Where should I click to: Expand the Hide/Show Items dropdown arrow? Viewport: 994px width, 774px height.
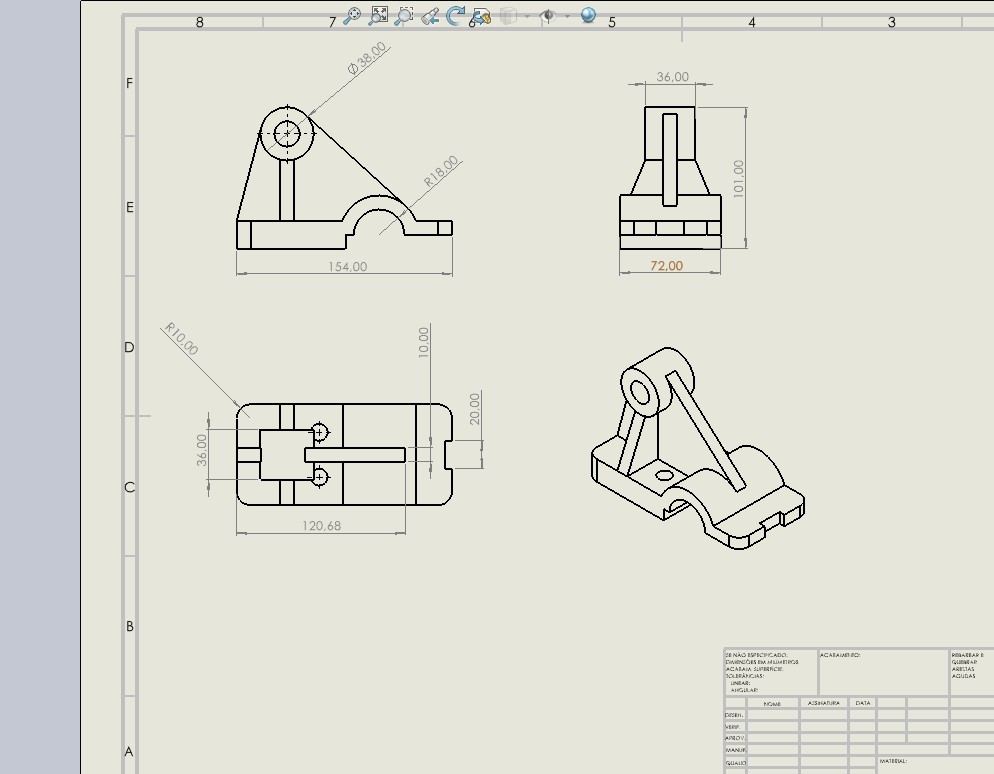(567, 16)
